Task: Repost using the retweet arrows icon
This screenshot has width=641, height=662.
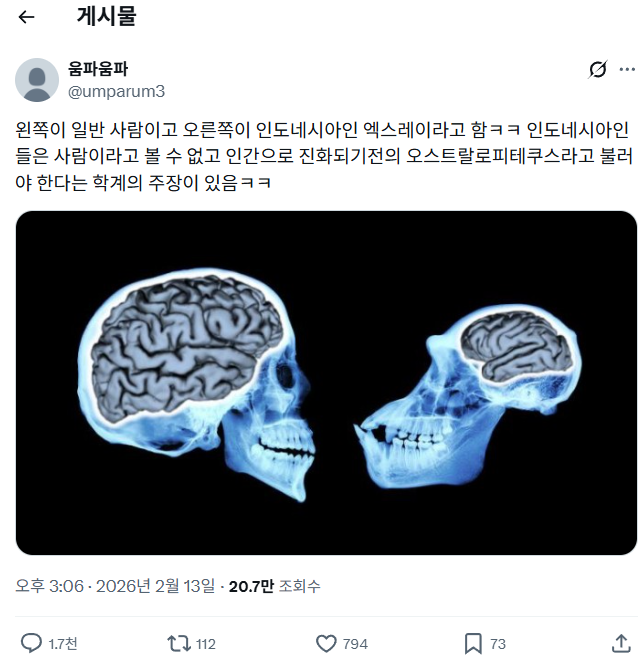Action: point(179,643)
